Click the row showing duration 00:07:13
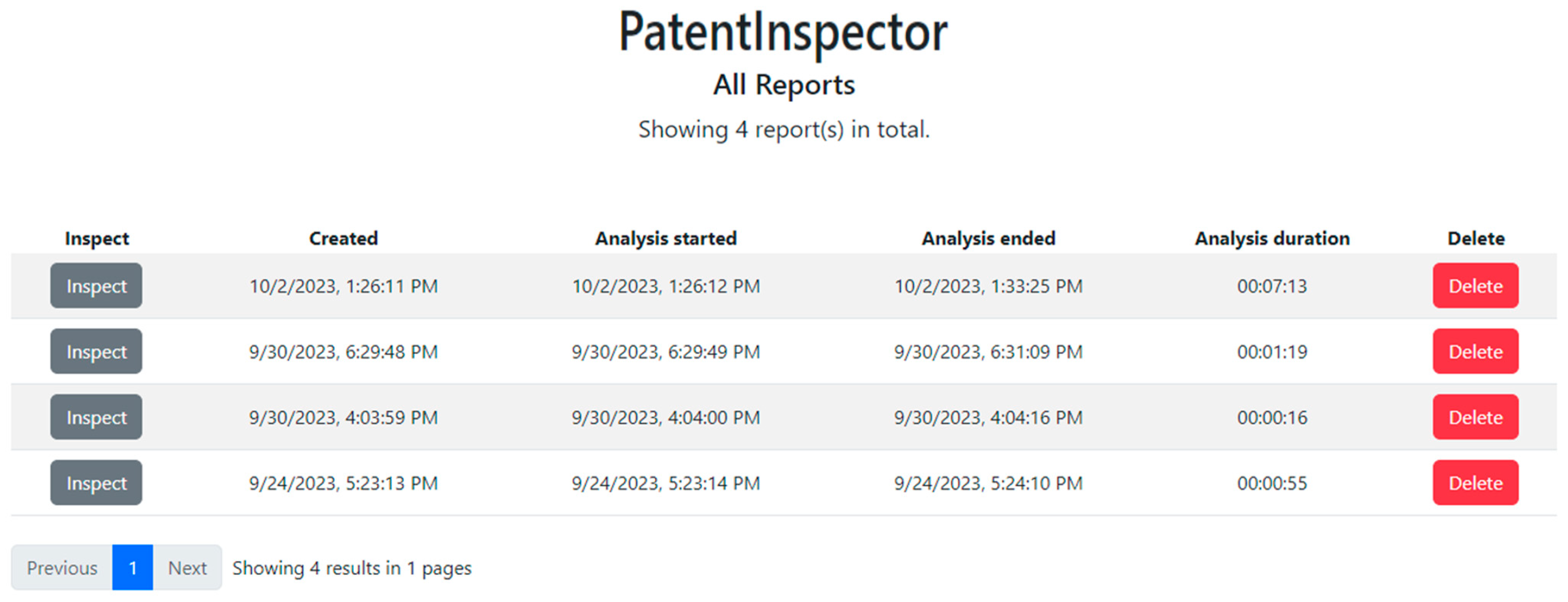1568x602 pixels. click(1272, 286)
